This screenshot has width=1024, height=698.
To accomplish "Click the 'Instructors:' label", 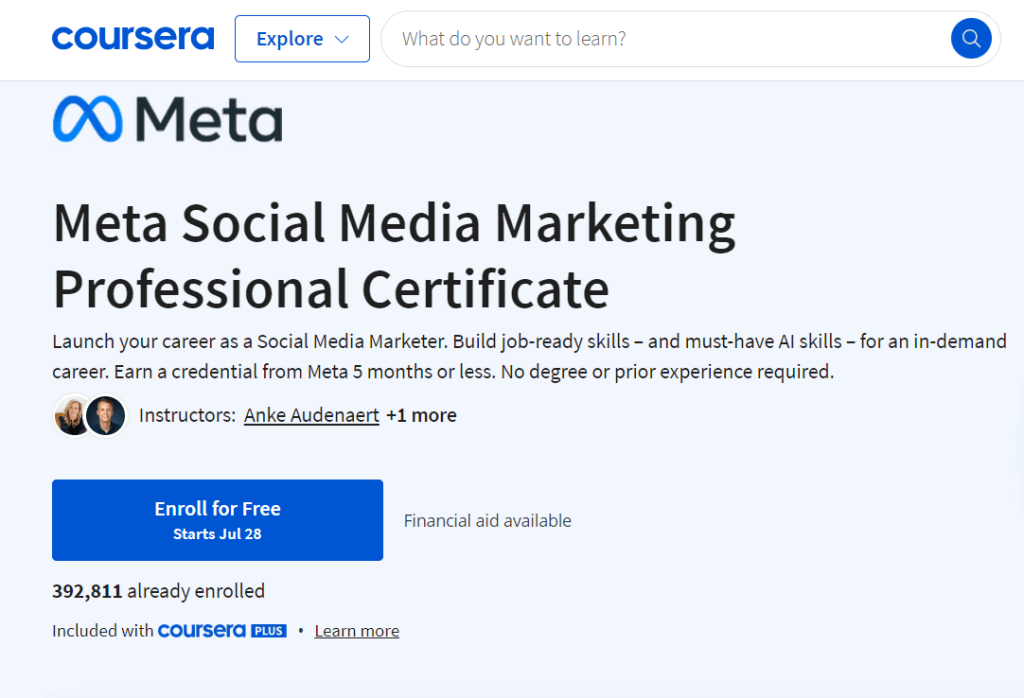I will (187, 415).
